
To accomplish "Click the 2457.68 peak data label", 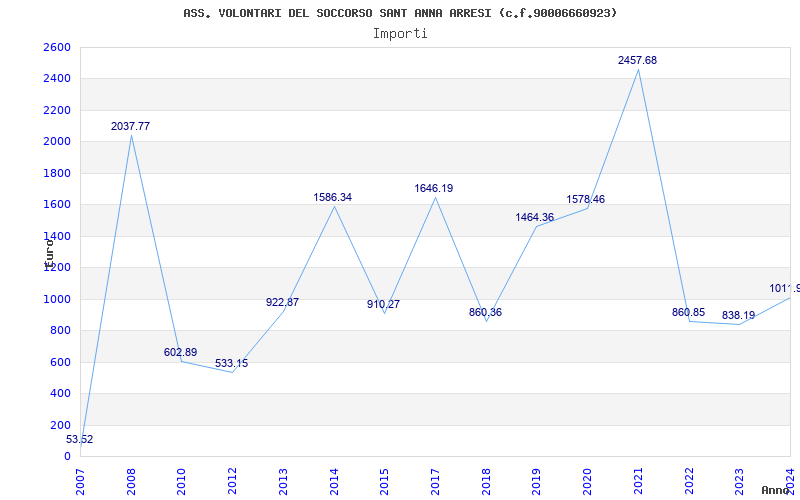I will (x=638, y=61).
